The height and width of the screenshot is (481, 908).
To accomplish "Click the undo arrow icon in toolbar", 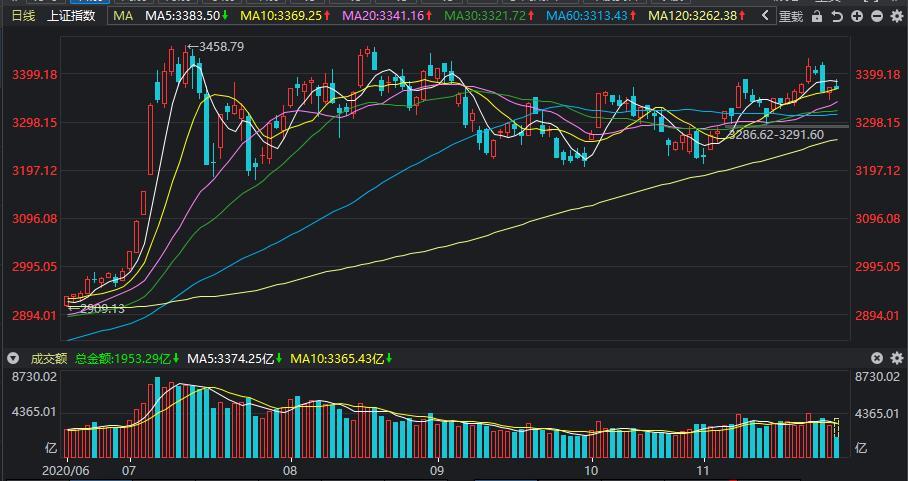I will (837, 17).
